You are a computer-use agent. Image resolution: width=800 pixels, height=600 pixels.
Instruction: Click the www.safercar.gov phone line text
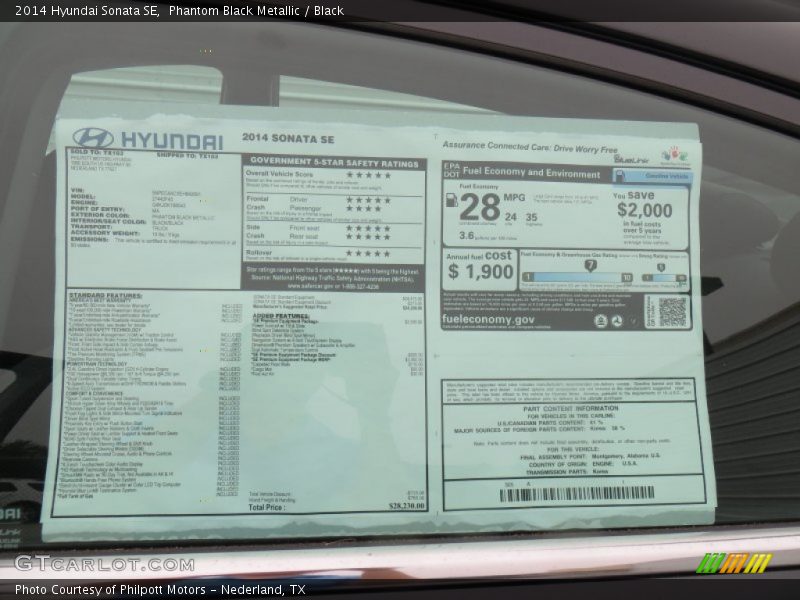(333, 287)
